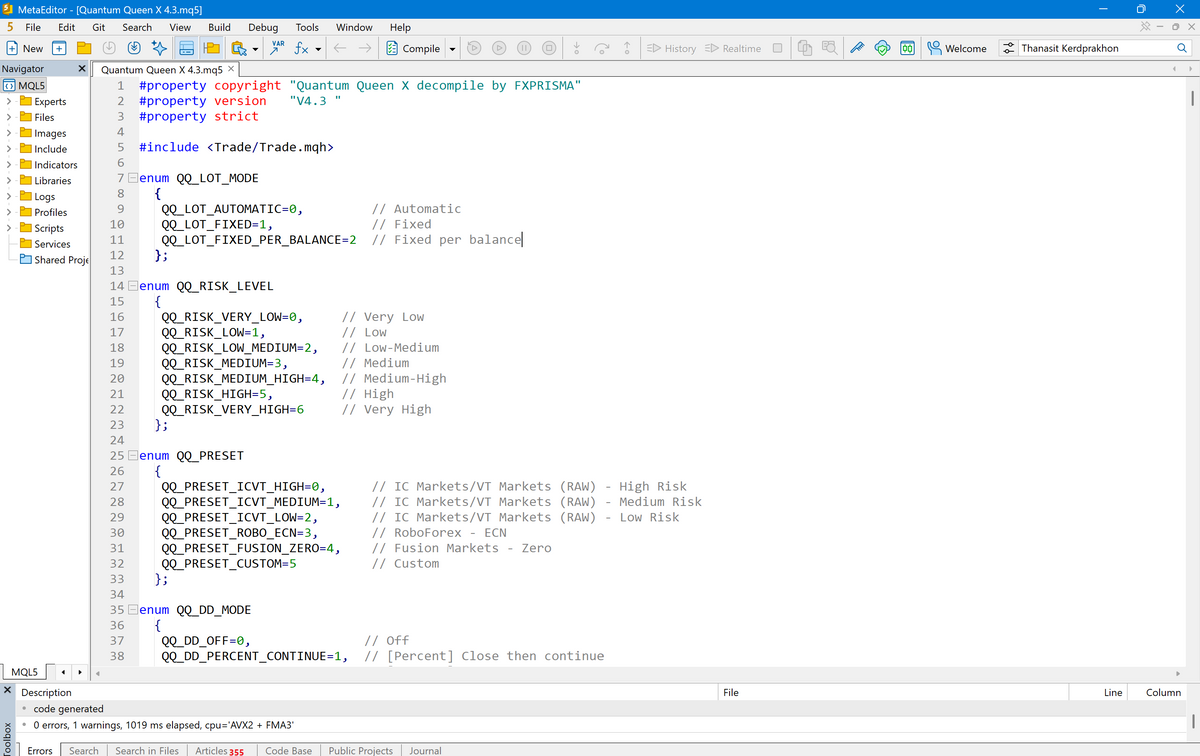
Task: Expand the Logs folder
Action: click(x=9, y=197)
